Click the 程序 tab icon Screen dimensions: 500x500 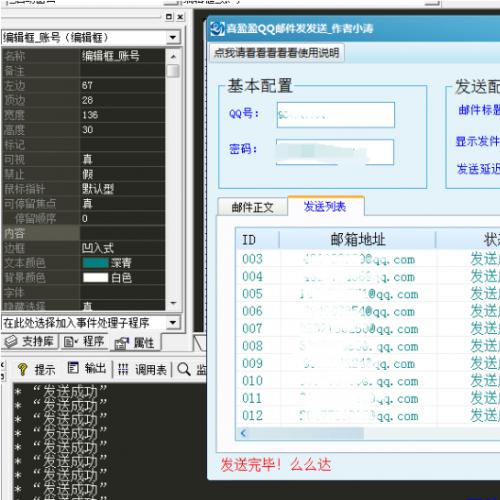tap(71, 342)
